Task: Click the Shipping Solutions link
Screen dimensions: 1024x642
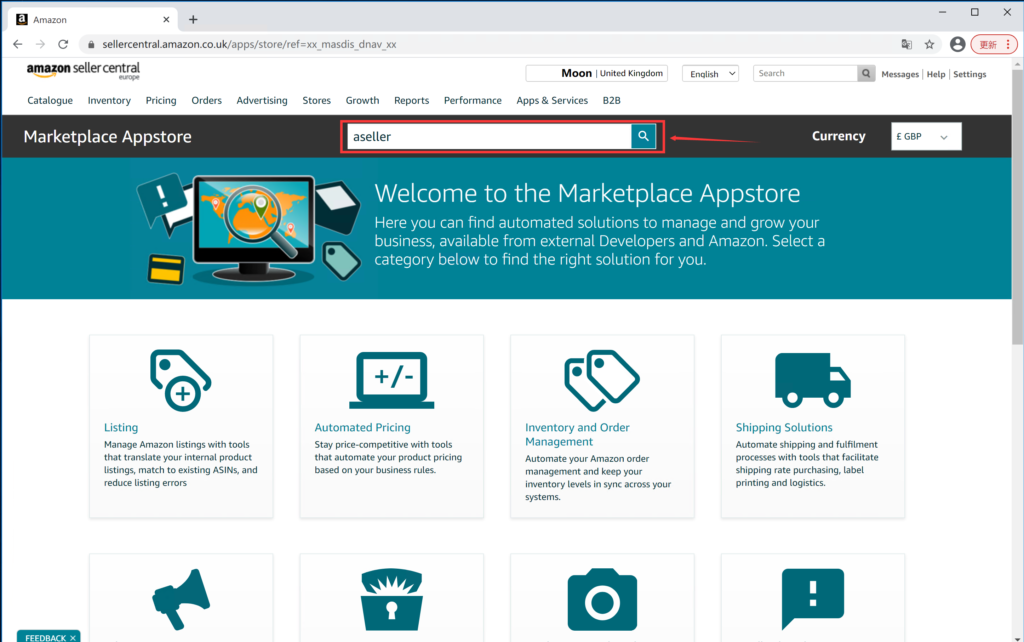Action: 784,427
